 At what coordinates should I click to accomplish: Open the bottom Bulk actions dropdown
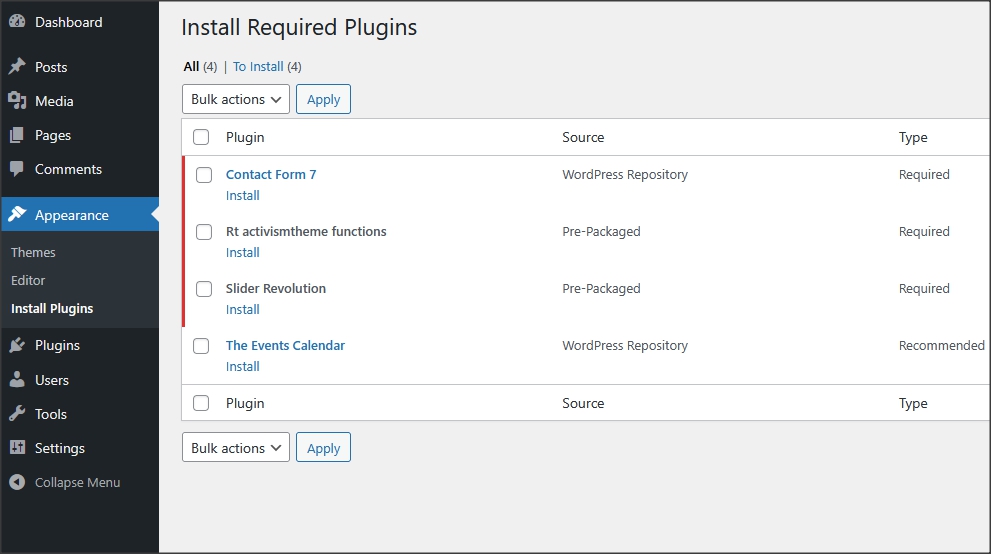(x=236, y=448)
